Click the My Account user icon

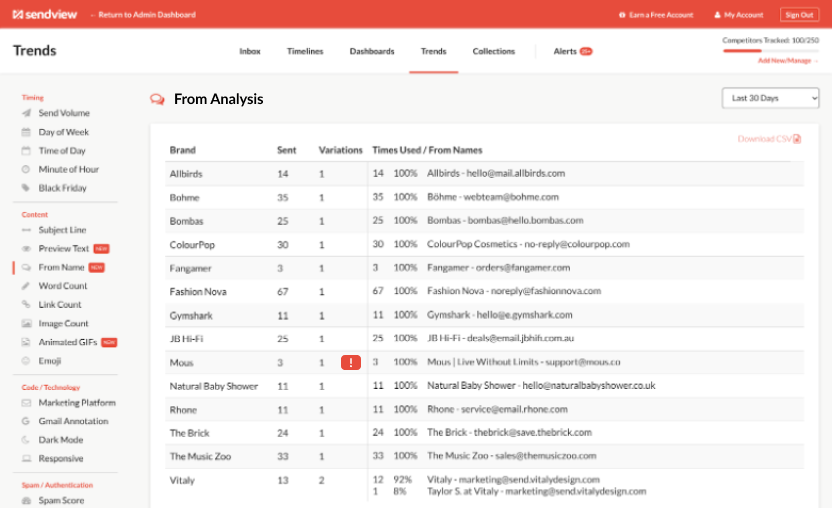[717, 15]
